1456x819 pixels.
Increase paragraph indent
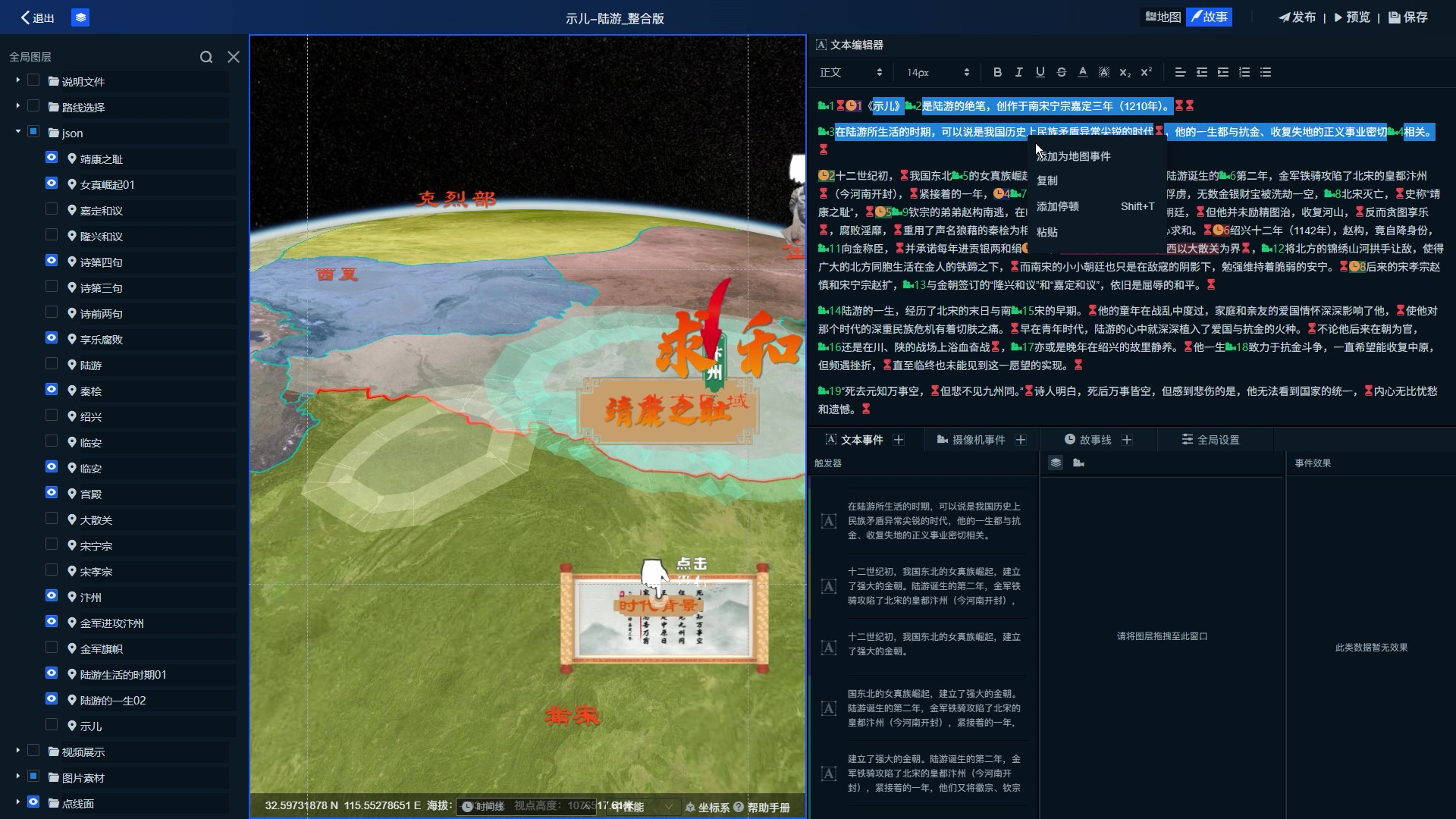pyautogui.click(x=1222, y=72)
